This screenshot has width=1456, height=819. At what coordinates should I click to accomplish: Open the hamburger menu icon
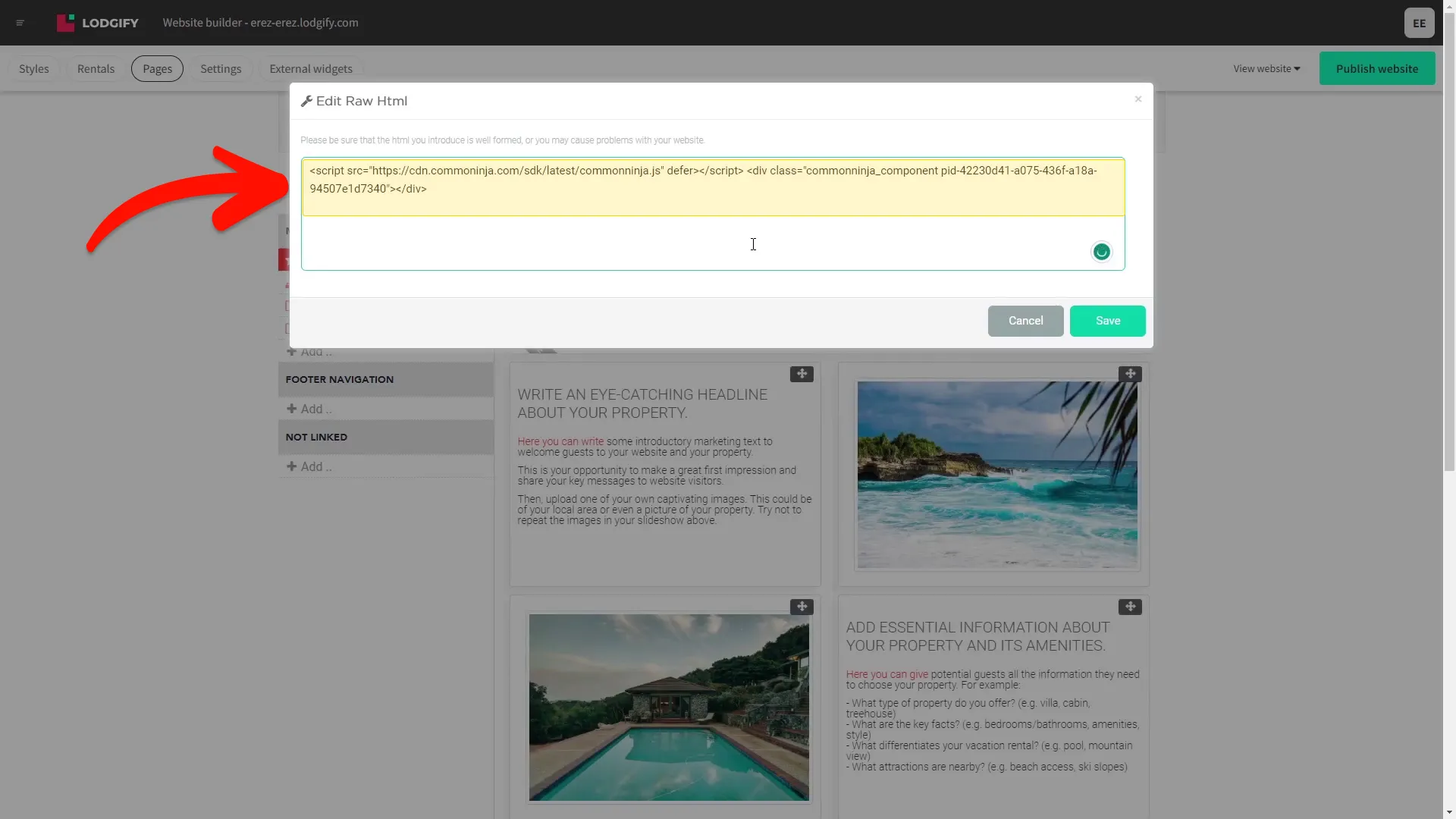(x=20, y=23)
